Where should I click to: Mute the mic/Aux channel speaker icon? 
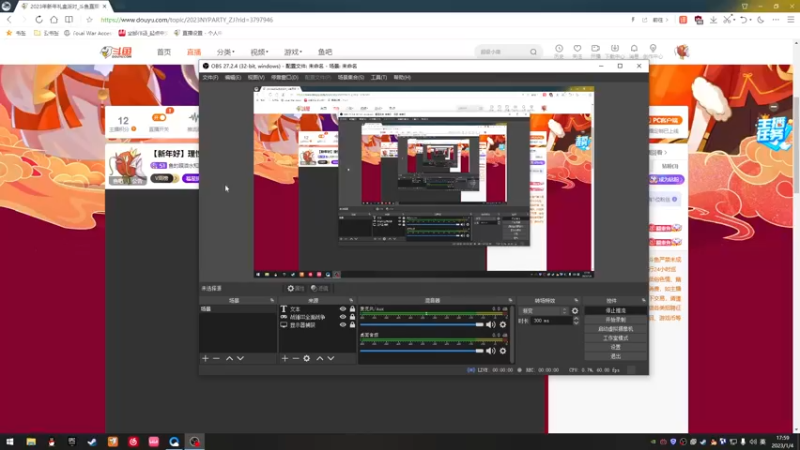pyautogui.click(x=491, y=324)
